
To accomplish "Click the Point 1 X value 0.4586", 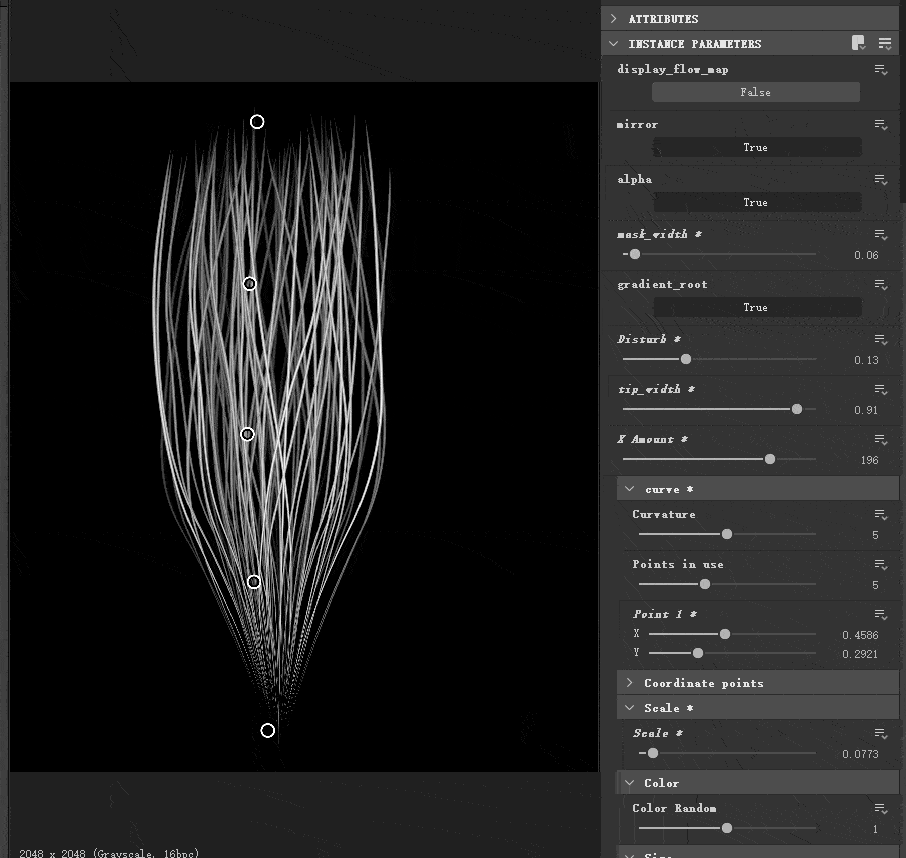I will pos(860,635).
